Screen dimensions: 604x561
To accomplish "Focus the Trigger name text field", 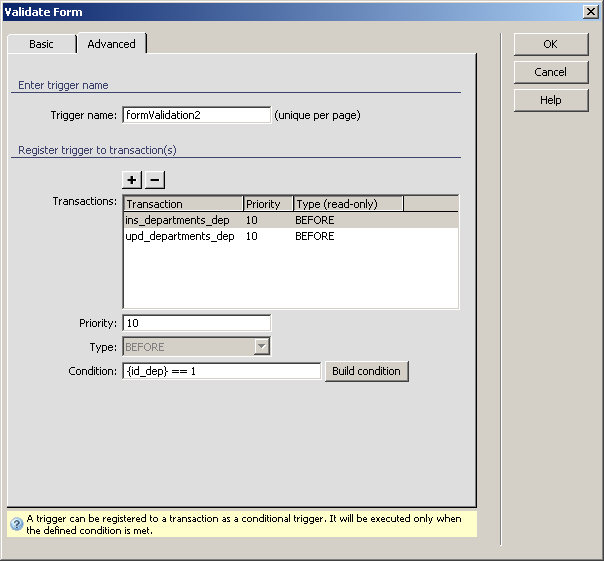I will tap(196, 115).
